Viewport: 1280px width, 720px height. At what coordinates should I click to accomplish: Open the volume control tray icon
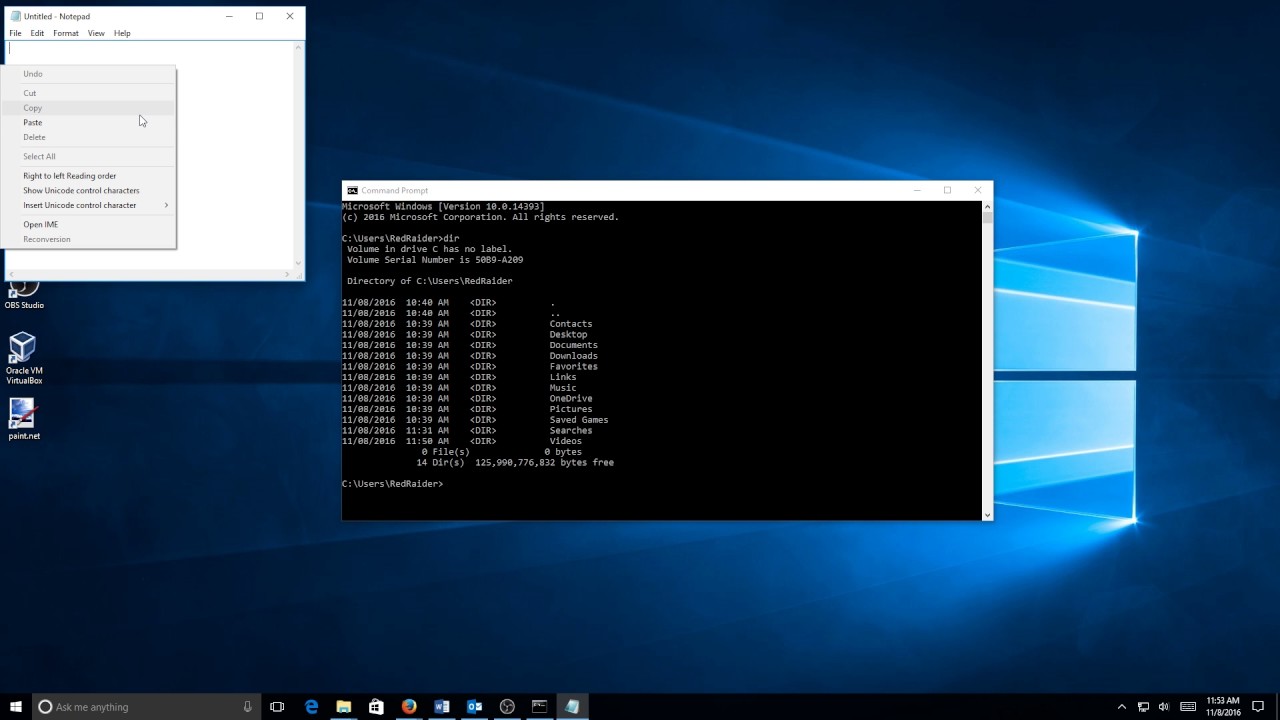(1164, 706)
